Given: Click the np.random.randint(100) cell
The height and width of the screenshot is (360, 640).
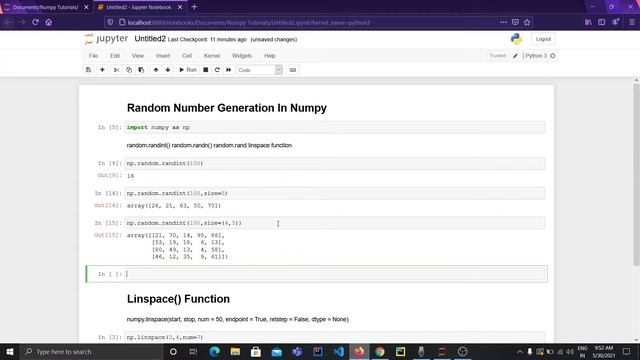Looking at the screenshot, I should (335, 163).
